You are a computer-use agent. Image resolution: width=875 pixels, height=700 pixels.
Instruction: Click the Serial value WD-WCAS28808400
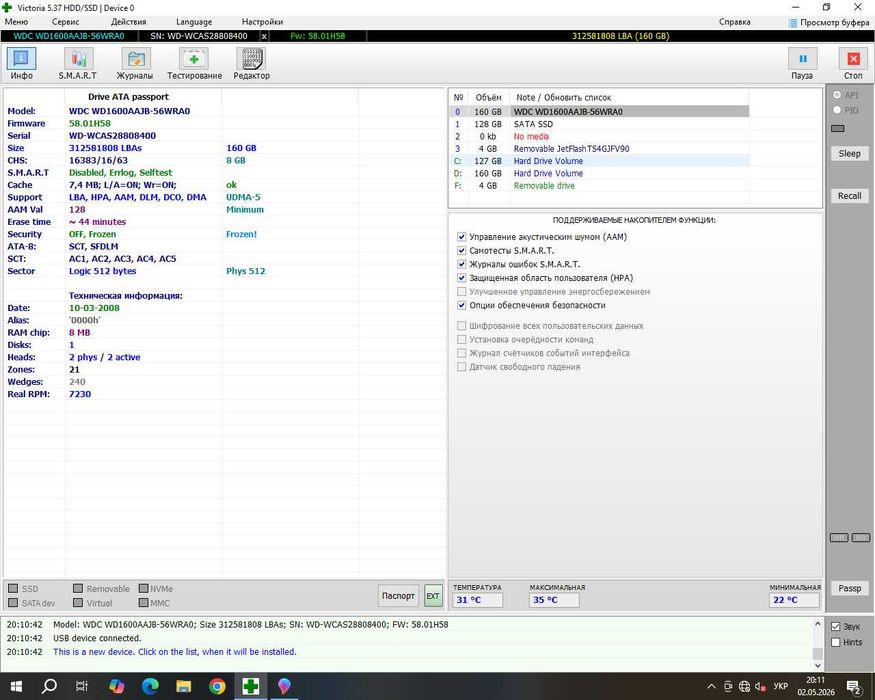coord(112,136)
